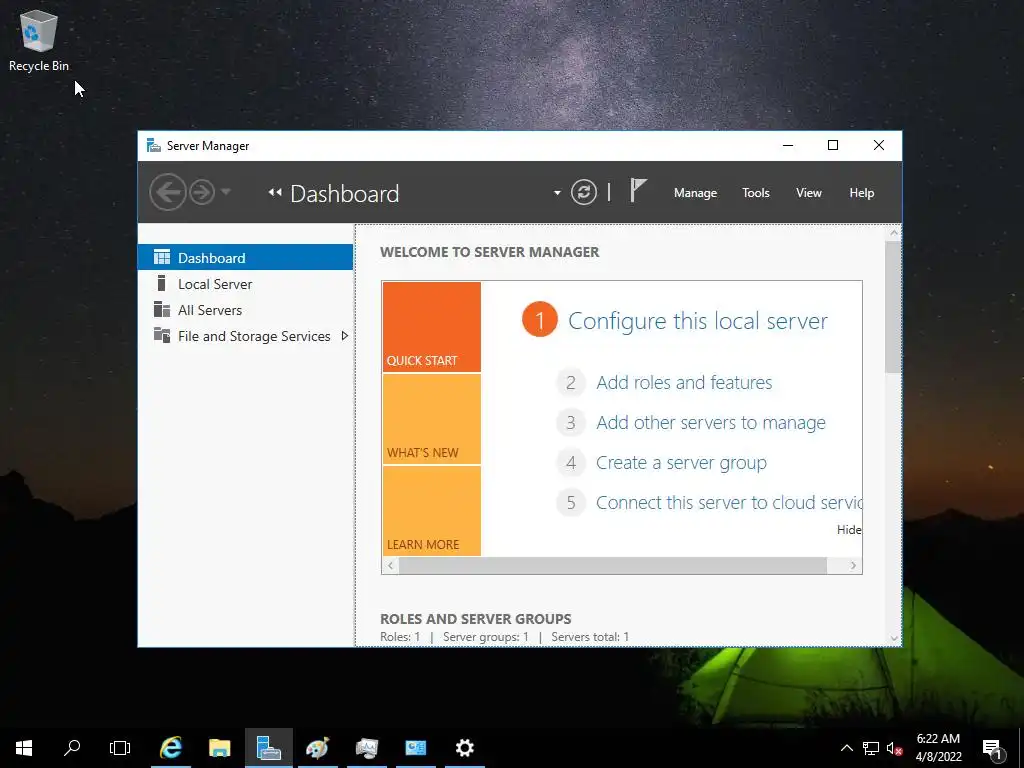The image size is (1024, 768).
Task: Click the step 5 number circle
Action: coord(571,502)
